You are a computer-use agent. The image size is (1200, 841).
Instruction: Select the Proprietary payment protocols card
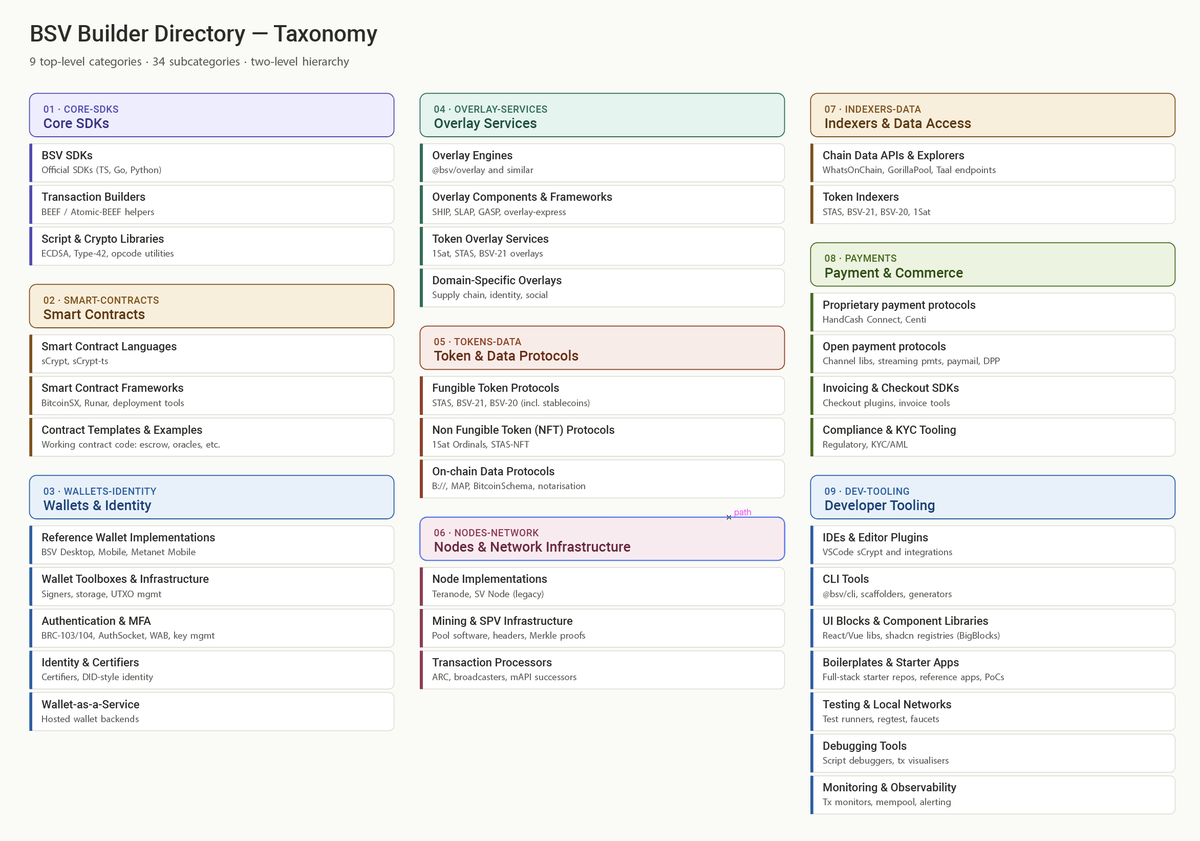(993, 312)
